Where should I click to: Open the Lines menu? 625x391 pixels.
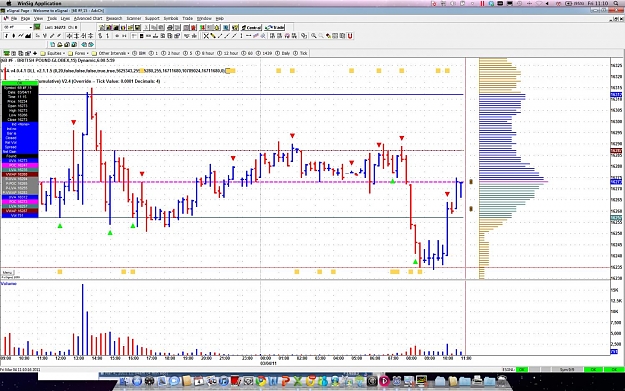point(65,18)
